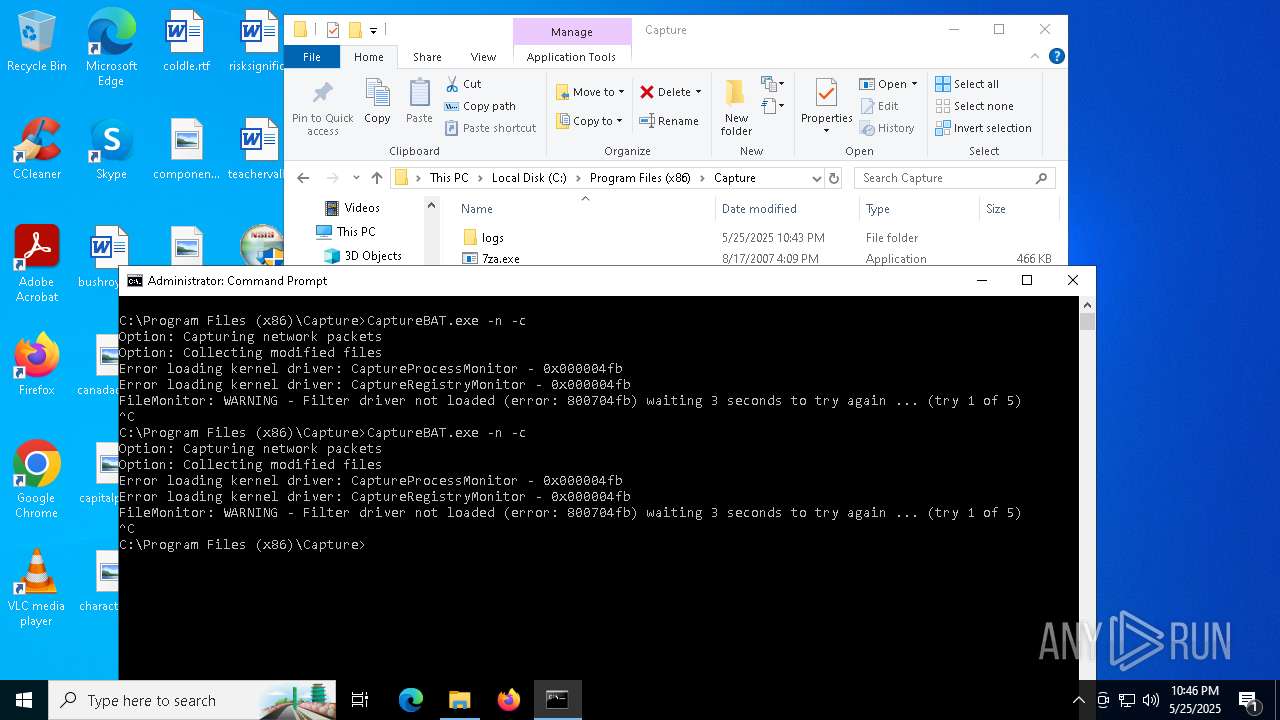1280x720 pixels.
Task: Open Move to dropdown
Action: point(590,92)
